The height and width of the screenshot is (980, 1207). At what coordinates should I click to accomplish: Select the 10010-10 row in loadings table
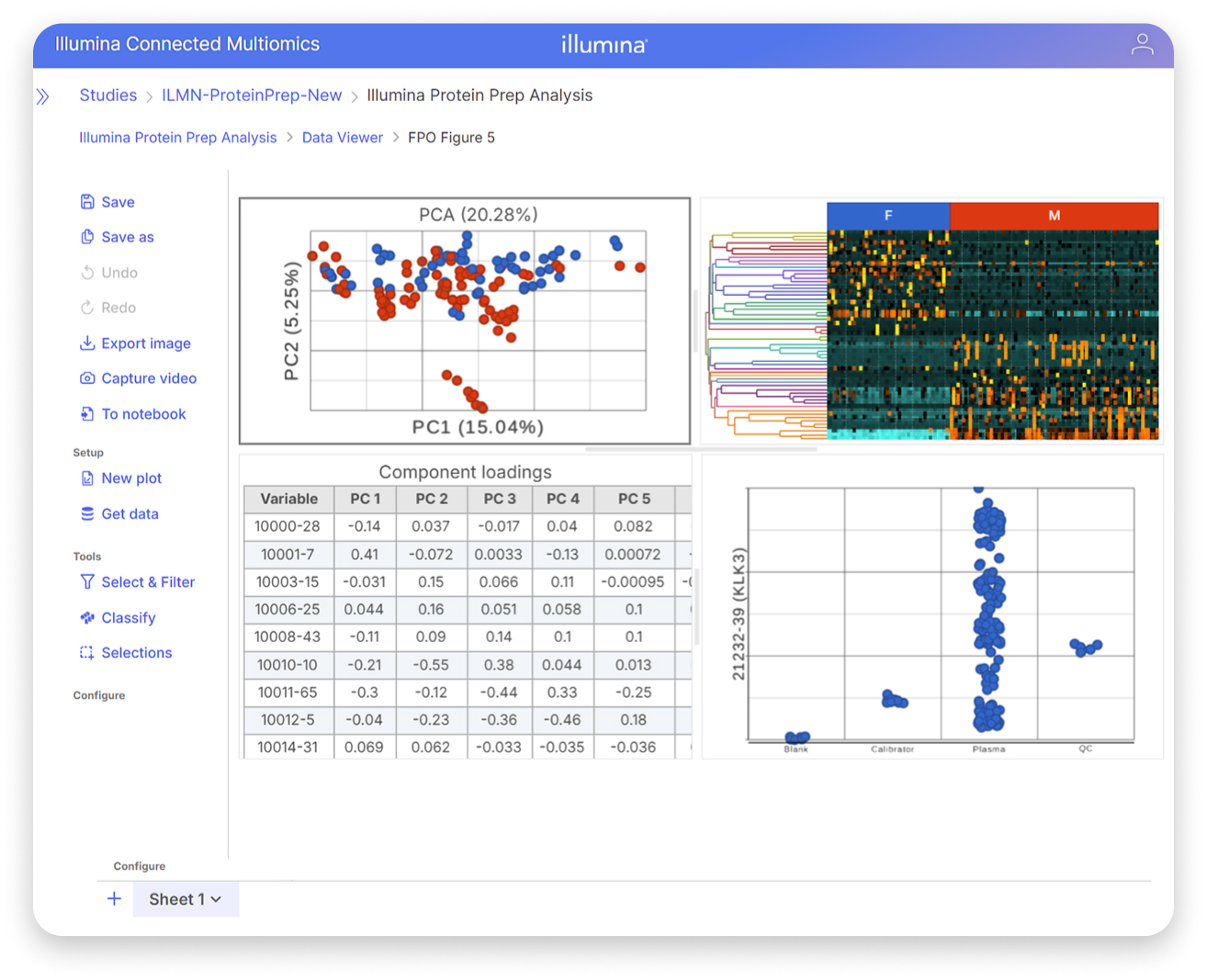288,665
